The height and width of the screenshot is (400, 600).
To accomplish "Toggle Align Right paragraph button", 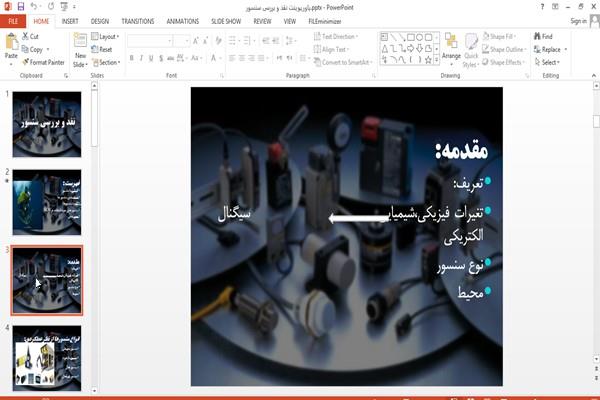I will tap(251, 58).
